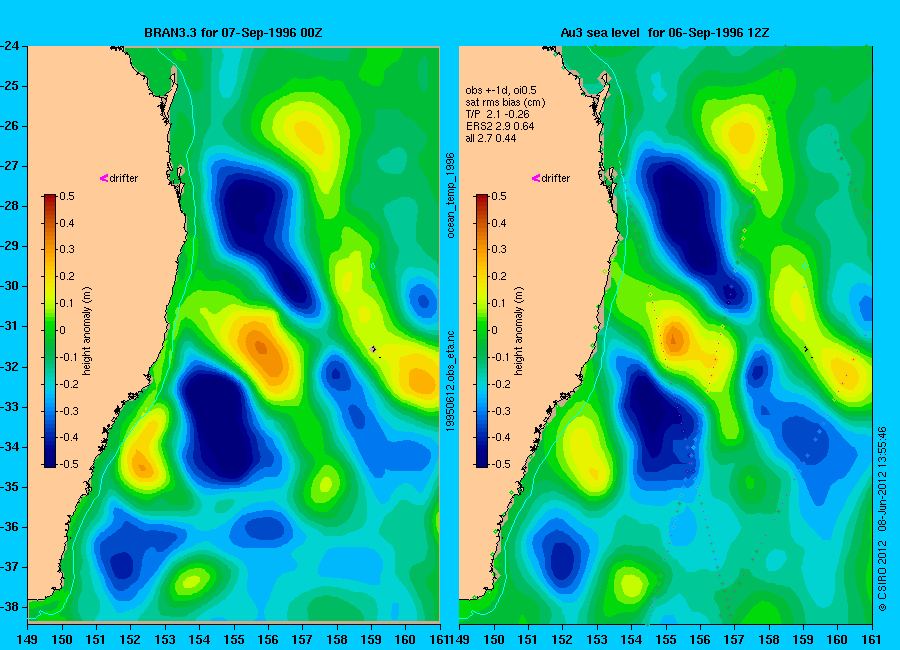Select the "ERS2 2.9 0.64" statistics line
The height and width of the screenshot is (650, 900).
(499, 126)
